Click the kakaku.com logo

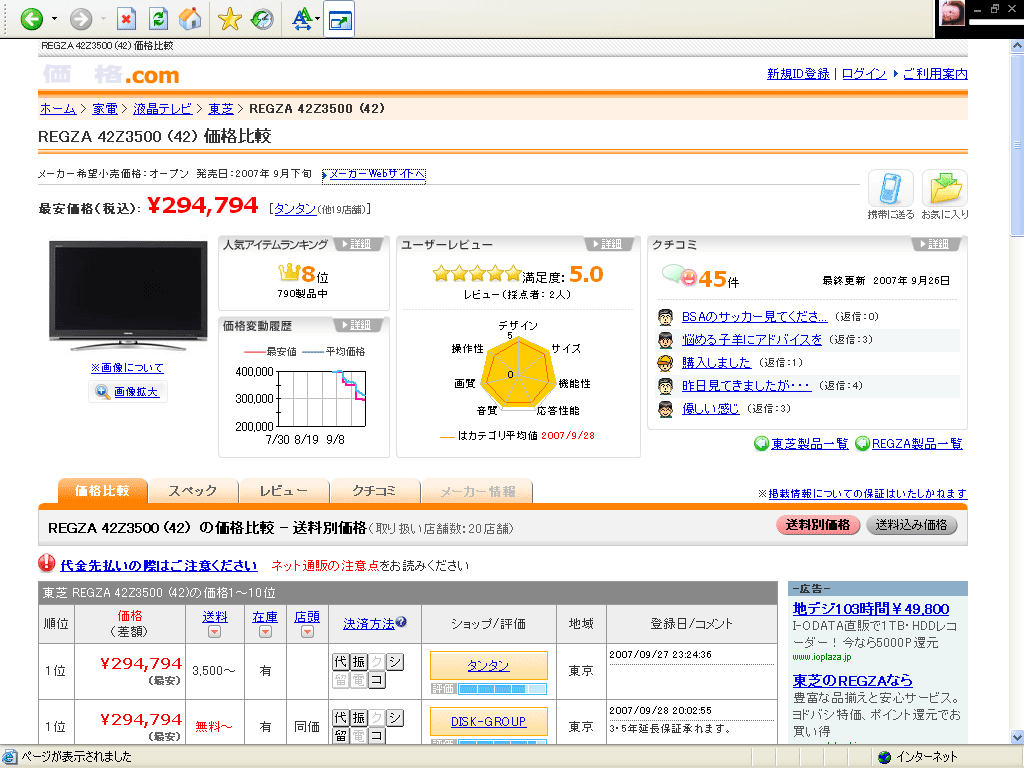111,75
